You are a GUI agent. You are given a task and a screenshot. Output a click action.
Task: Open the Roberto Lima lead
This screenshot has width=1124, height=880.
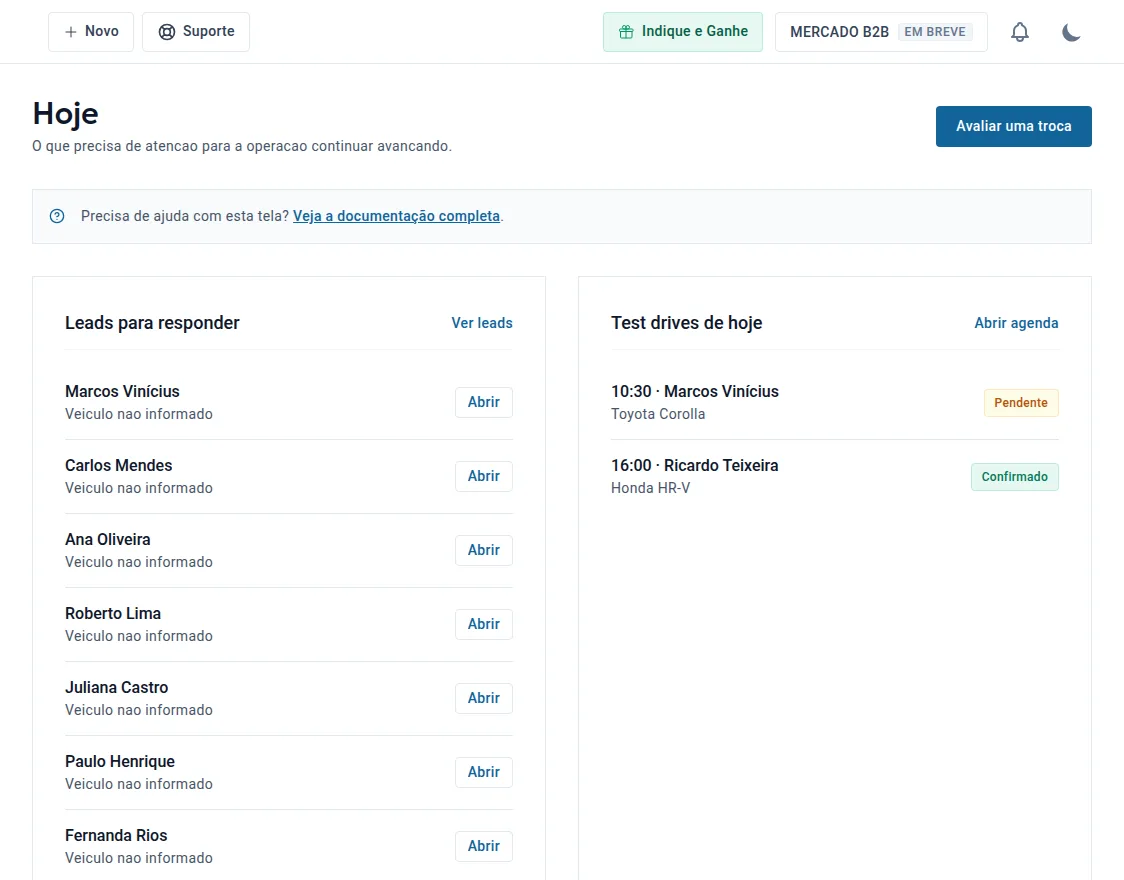pos(484,624)
